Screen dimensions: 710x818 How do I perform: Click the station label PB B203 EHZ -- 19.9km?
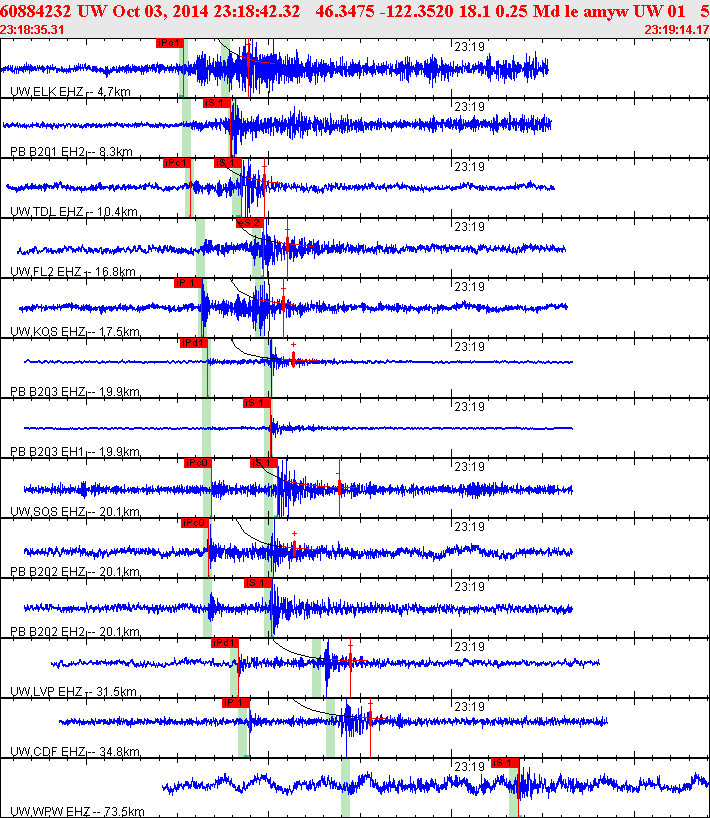75,392
